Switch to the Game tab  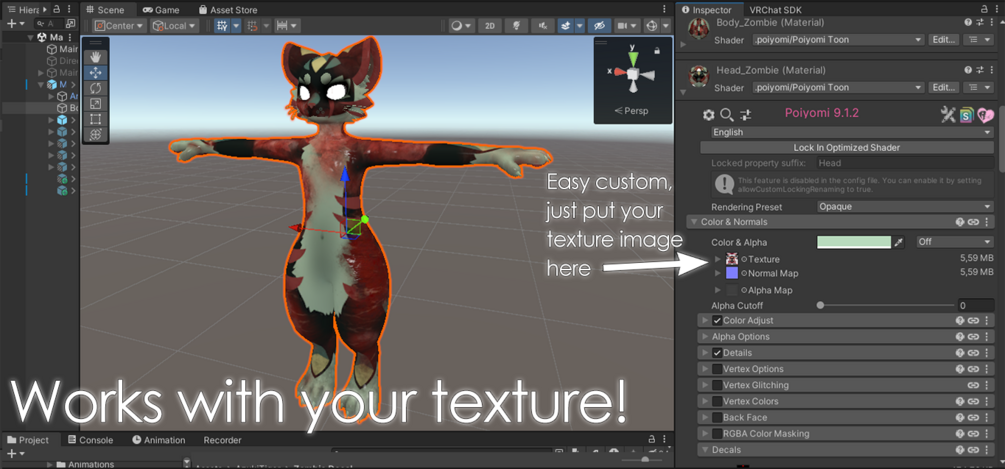point(162,10)
